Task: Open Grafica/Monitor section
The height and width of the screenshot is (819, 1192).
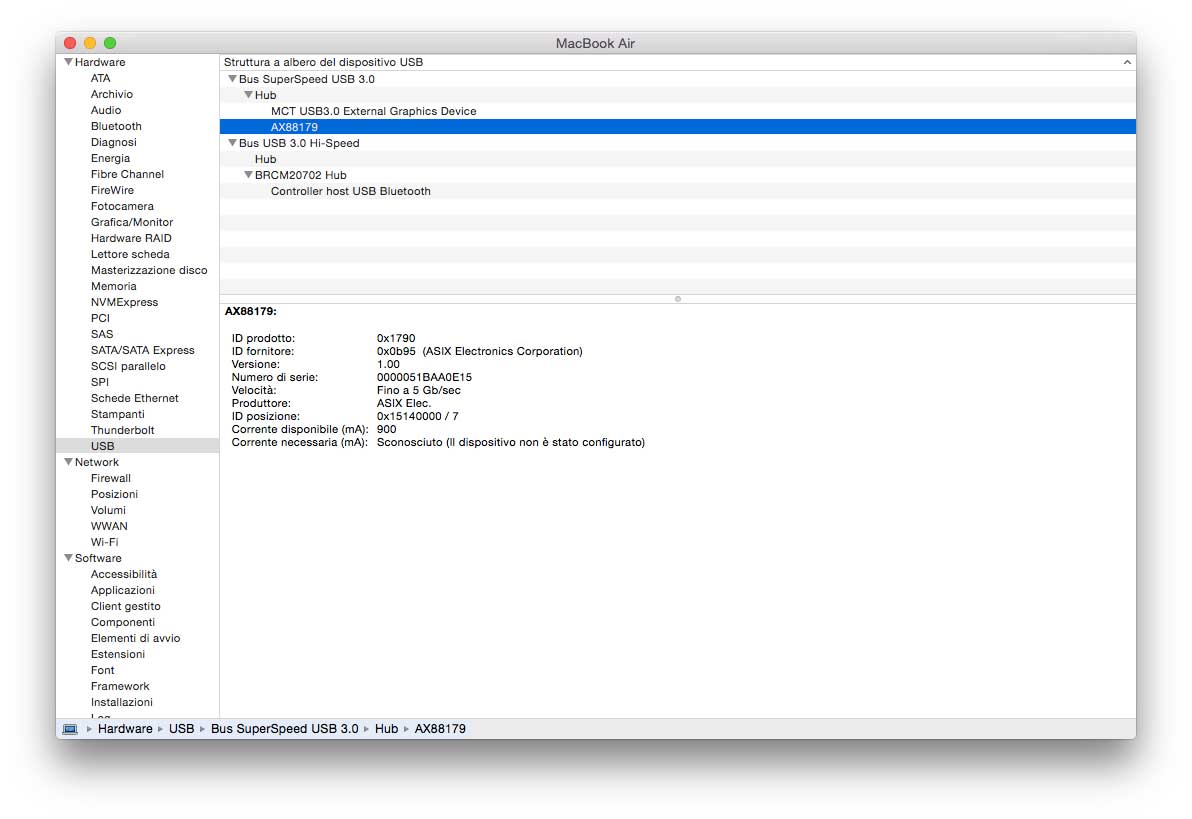Action: pos(132,221)
